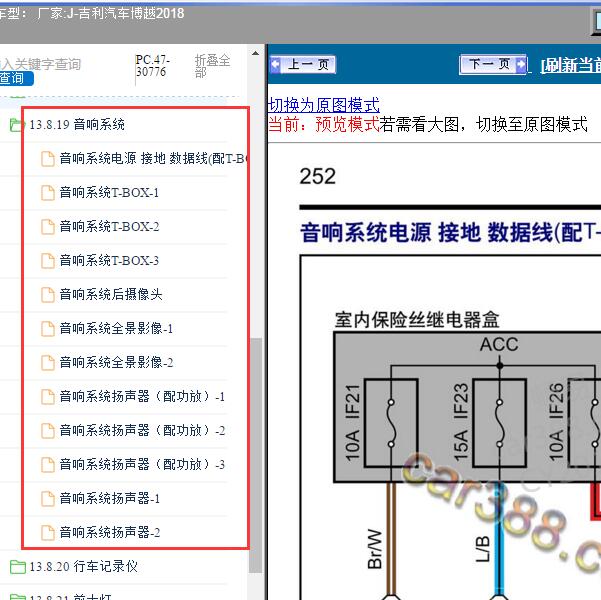601x600 pixels.
Task: Go to next page with 下一页 button
Action: [x=493, y=64]
